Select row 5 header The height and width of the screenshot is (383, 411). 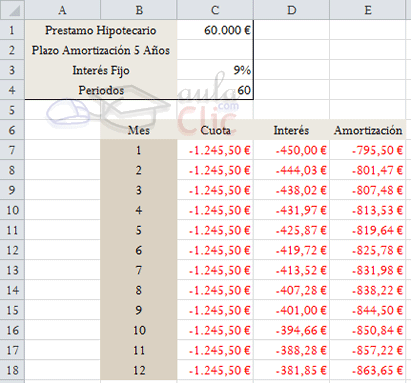(12, 110)
